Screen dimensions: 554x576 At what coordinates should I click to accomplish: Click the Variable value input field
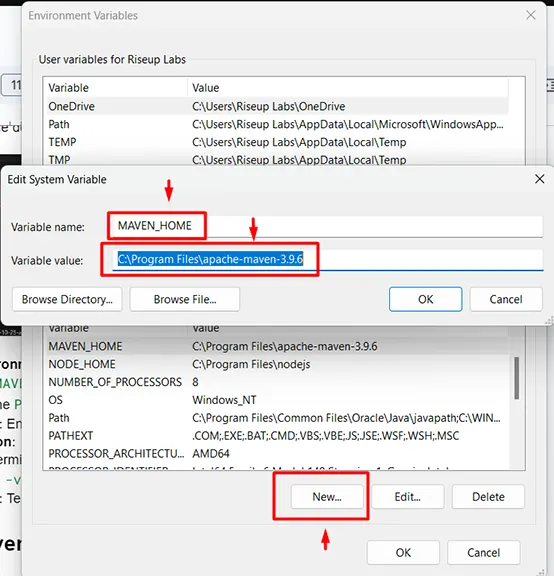327,259
